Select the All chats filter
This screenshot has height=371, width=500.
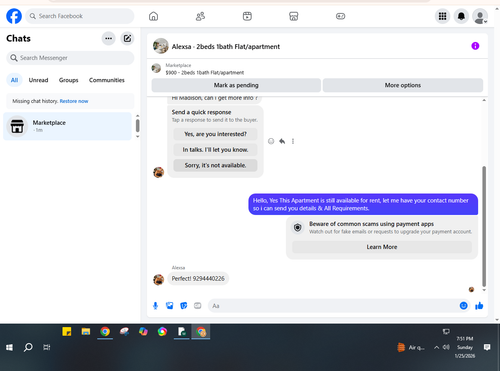14,80
